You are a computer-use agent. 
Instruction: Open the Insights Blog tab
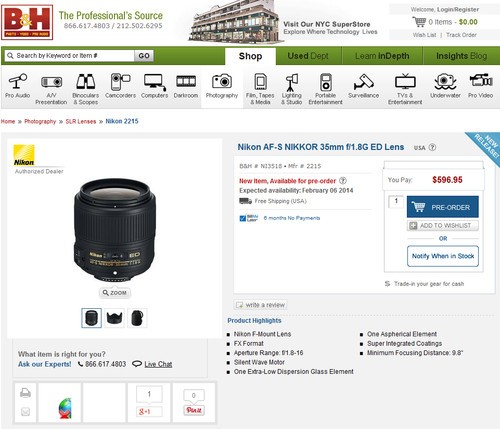coord(461,56)
